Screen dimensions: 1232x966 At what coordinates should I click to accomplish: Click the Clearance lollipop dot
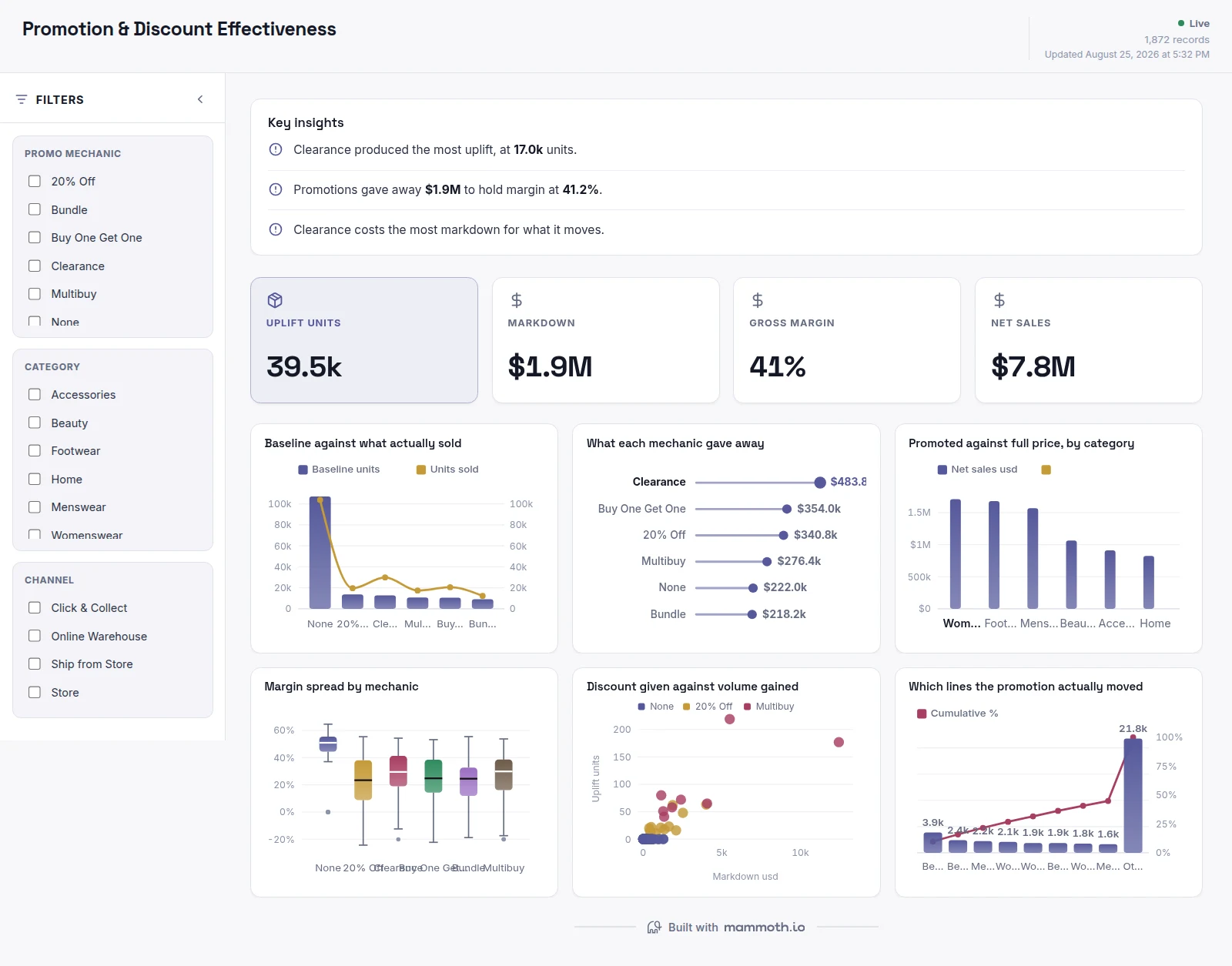(820, 483)
